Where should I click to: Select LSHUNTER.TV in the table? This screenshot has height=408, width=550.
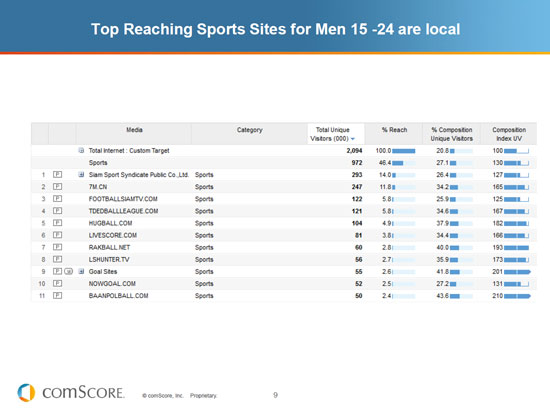[x=109, y=259]
